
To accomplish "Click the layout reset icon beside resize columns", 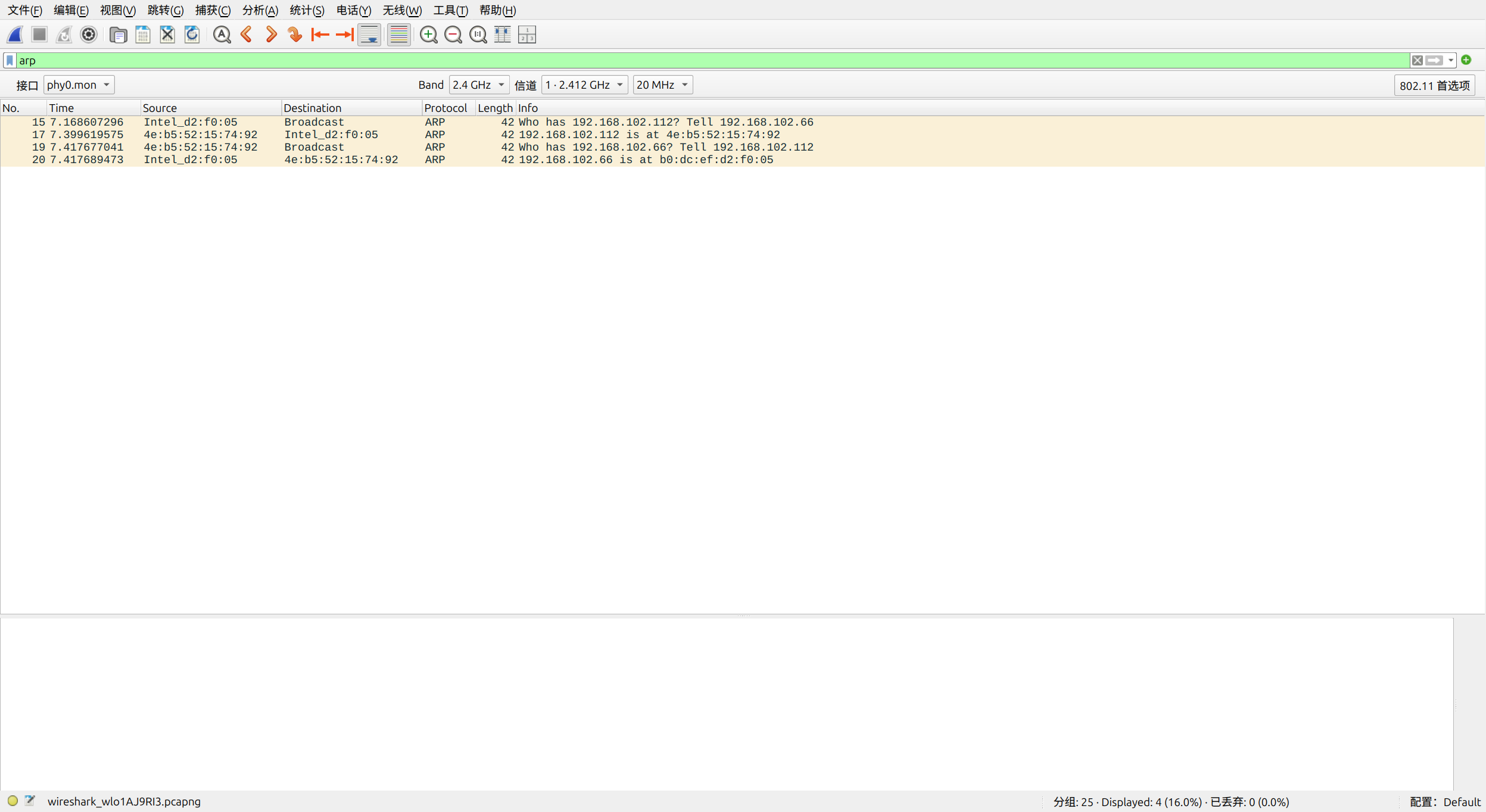I will coord(527,35).
